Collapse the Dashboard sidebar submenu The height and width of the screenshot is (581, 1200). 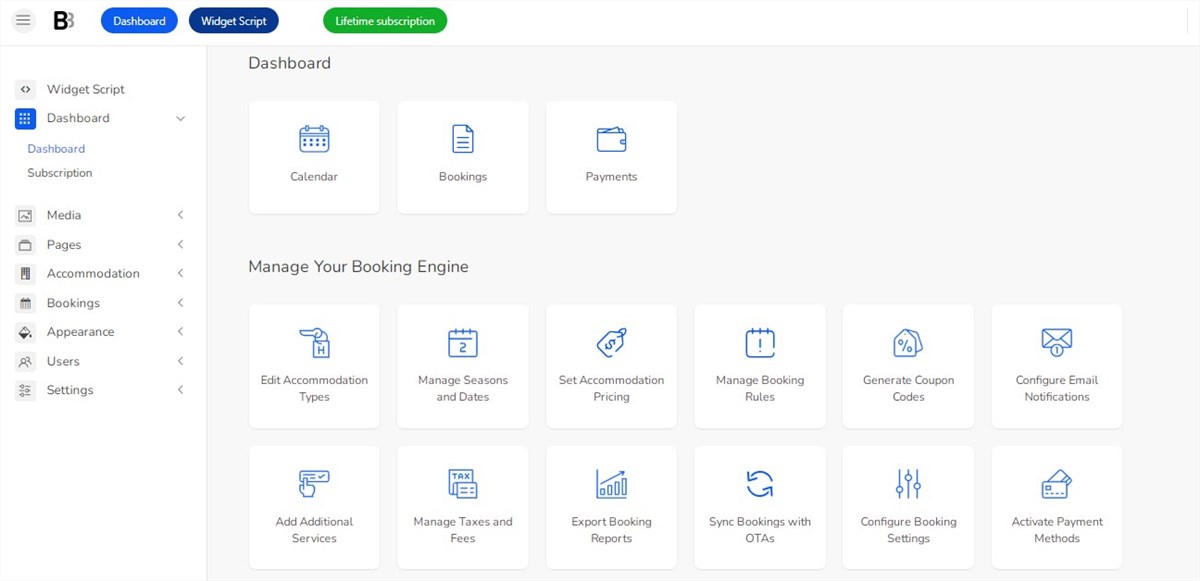coord(180,118)
